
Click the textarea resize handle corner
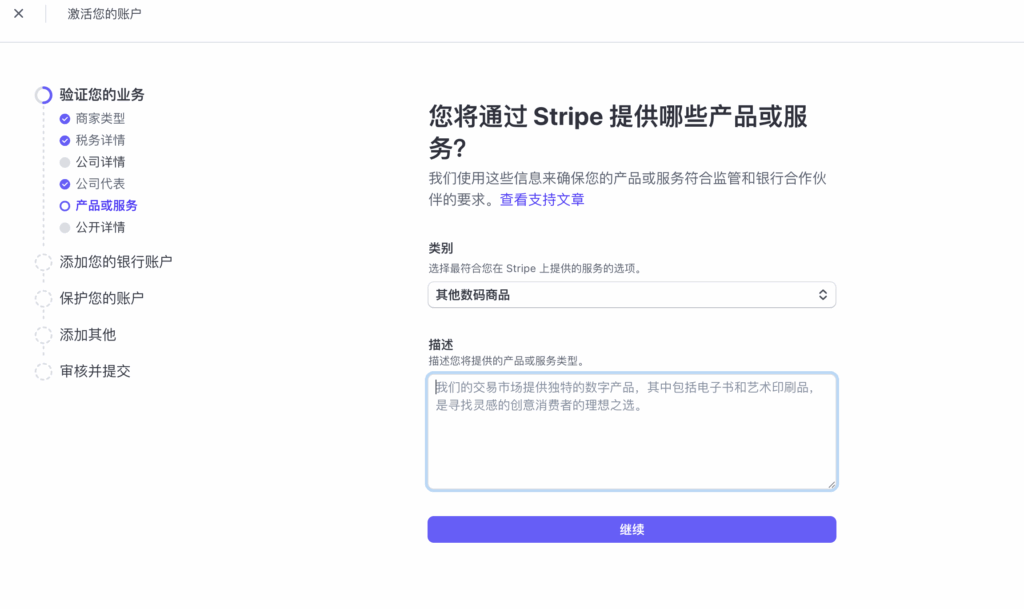coord(831,484)
